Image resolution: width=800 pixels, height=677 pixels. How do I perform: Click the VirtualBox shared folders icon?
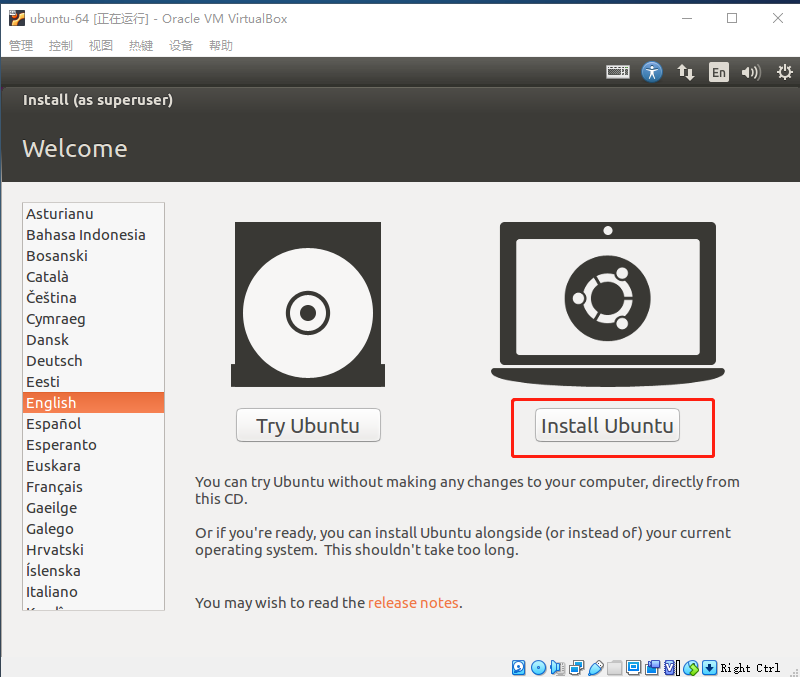(x=615, y=667)
